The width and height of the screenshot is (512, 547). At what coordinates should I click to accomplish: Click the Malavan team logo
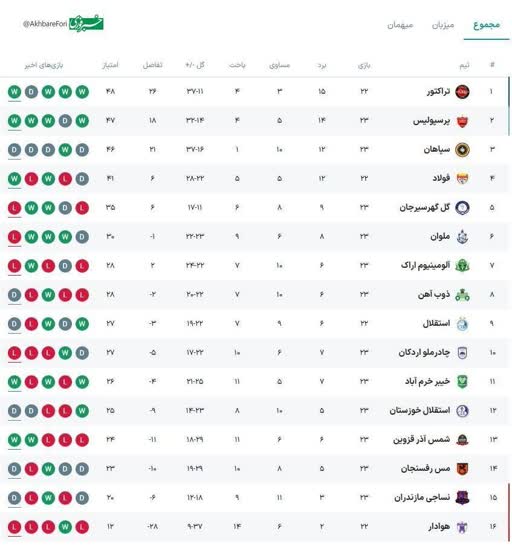(462, 237)
